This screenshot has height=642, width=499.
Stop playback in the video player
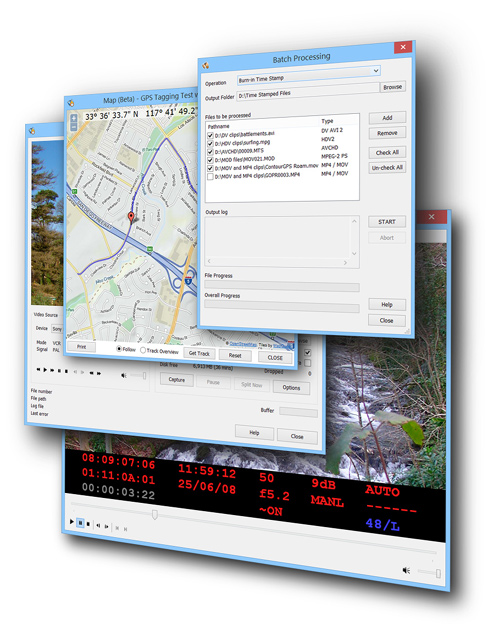88,524
